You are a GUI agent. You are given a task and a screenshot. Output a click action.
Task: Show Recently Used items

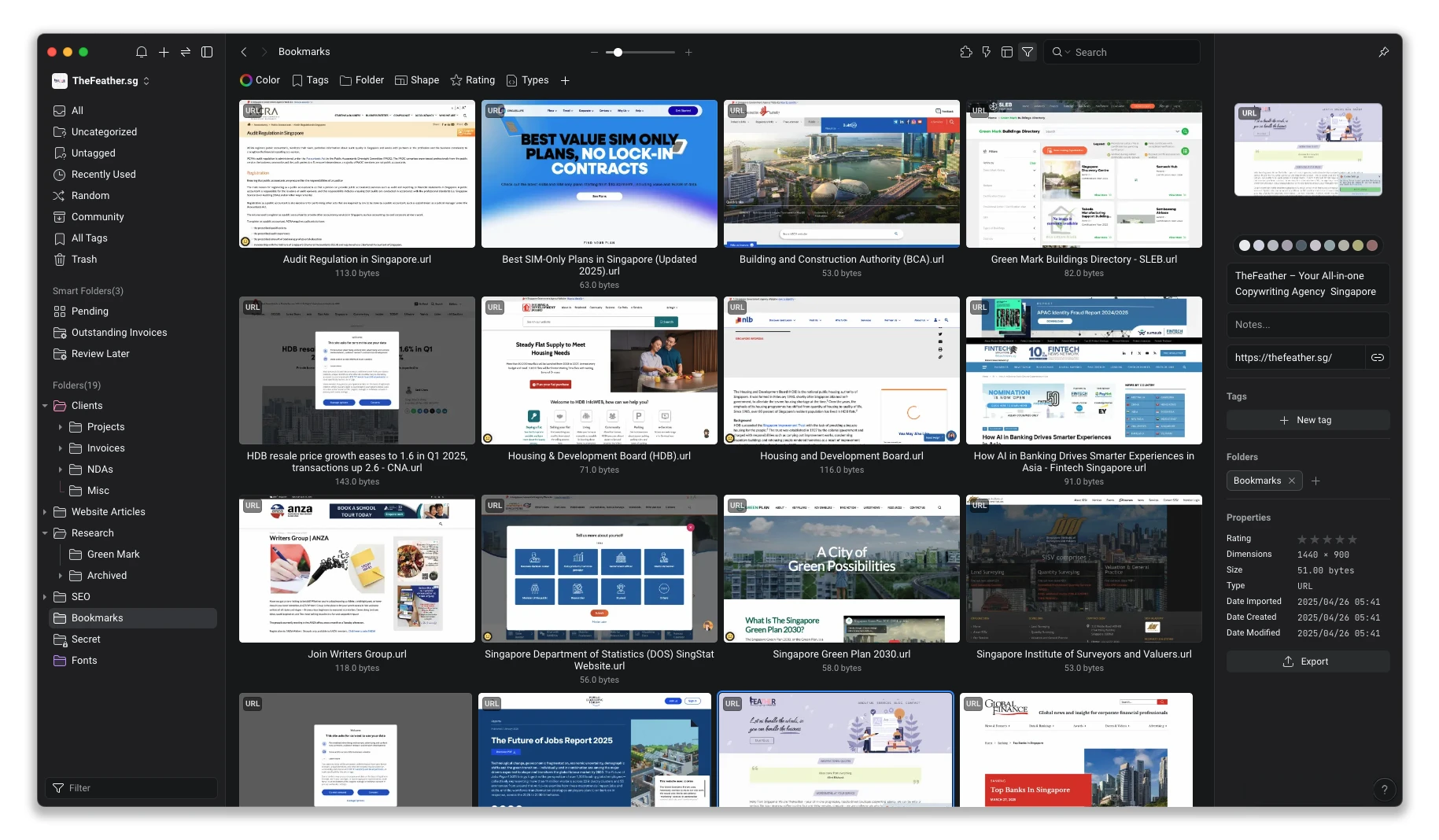point(132,175)
